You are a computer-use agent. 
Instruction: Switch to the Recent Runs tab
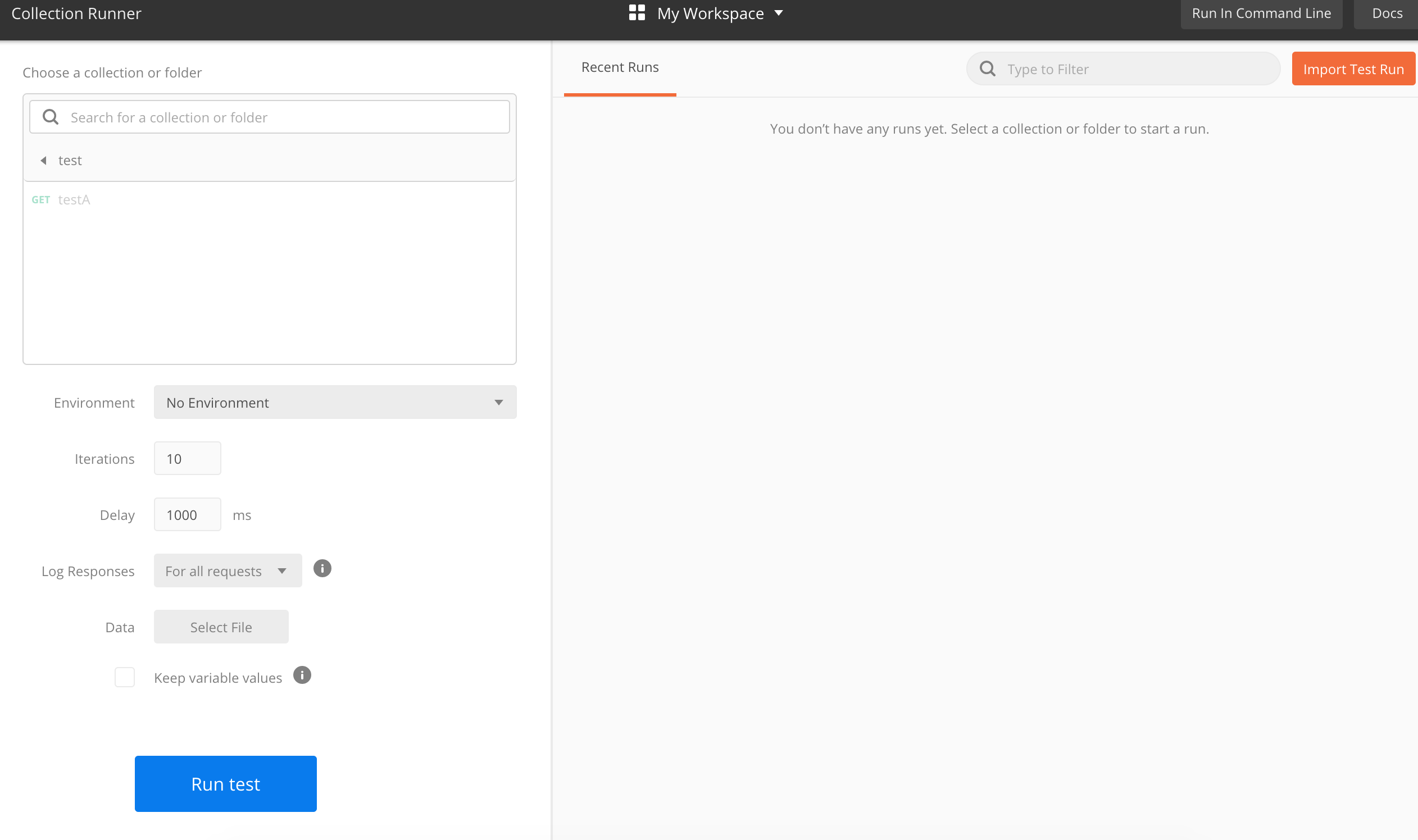coord(620,67)
